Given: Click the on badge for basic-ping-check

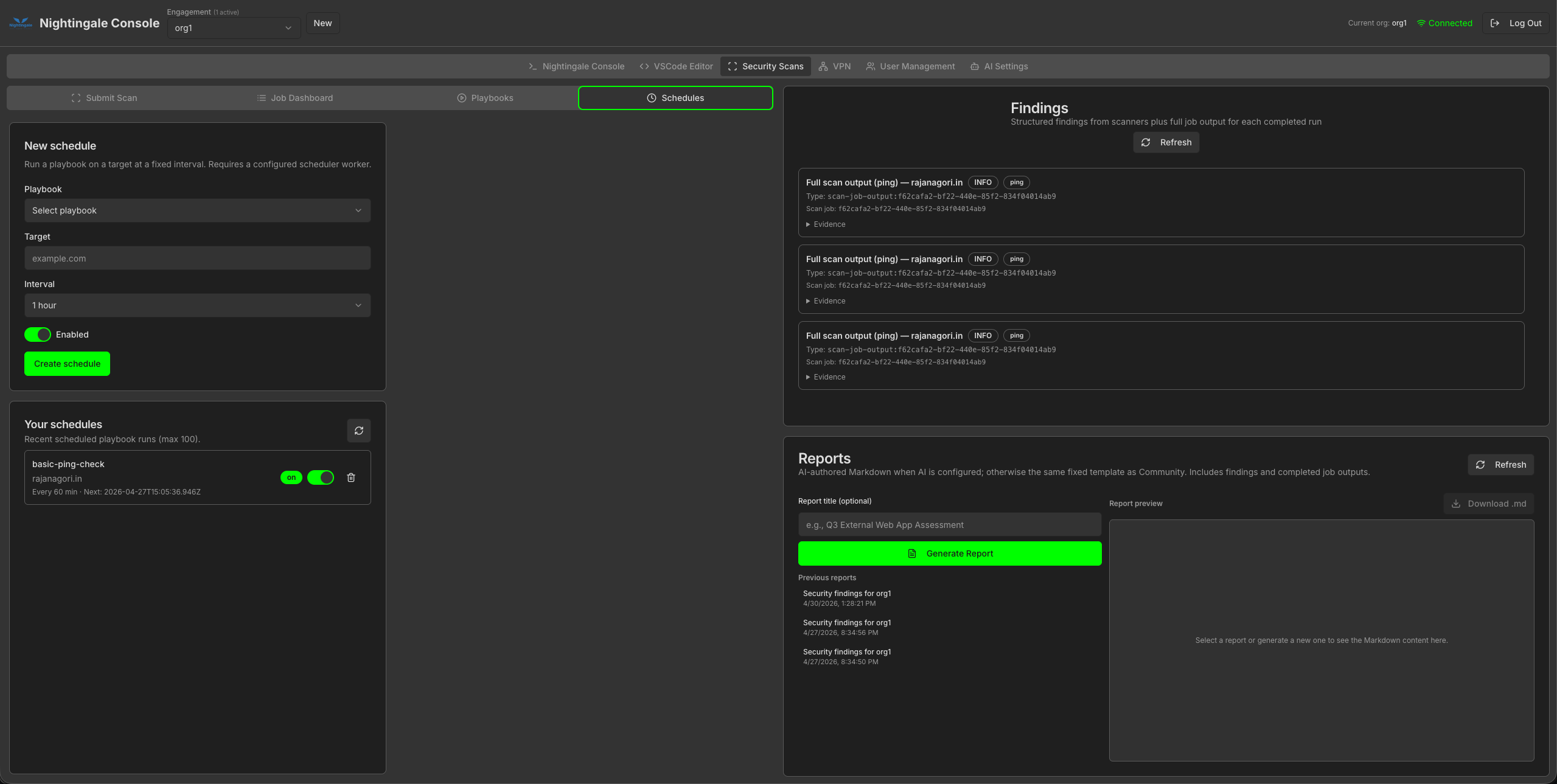Looking at the screenshot, I should pyautogui.click(x=291, y=477).
